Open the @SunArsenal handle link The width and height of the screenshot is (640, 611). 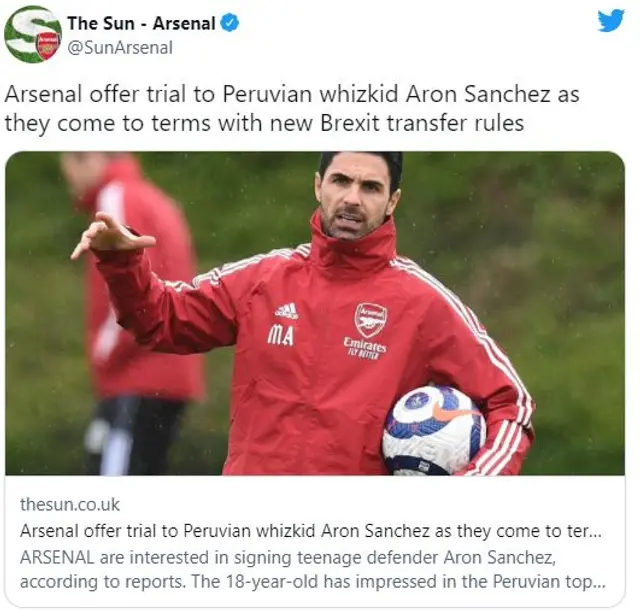(120, 48)
